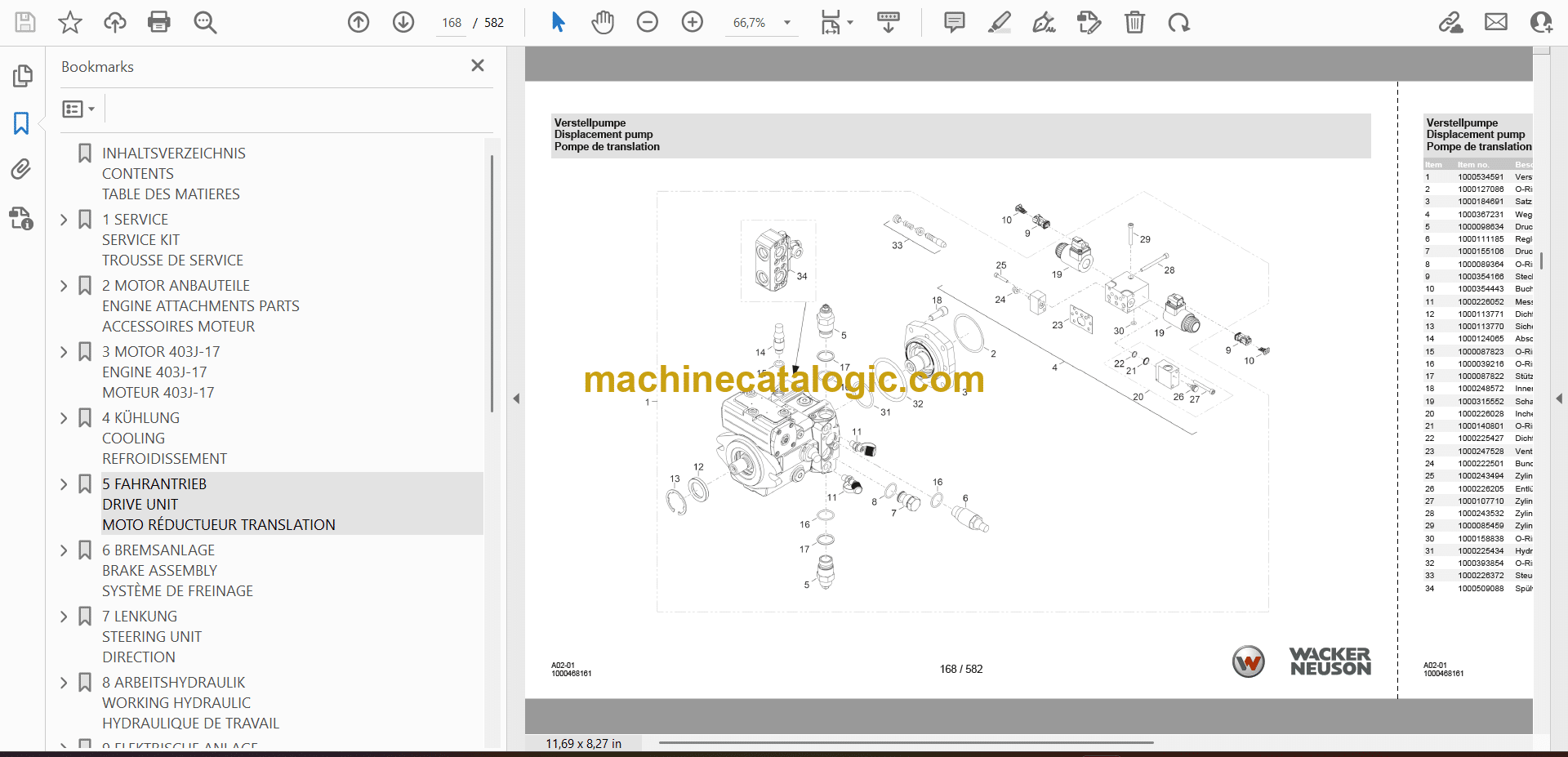Open the Bookmarks options menu dropdown
This screenshot has width=1568, height=757.
click(x=78, y=109)
